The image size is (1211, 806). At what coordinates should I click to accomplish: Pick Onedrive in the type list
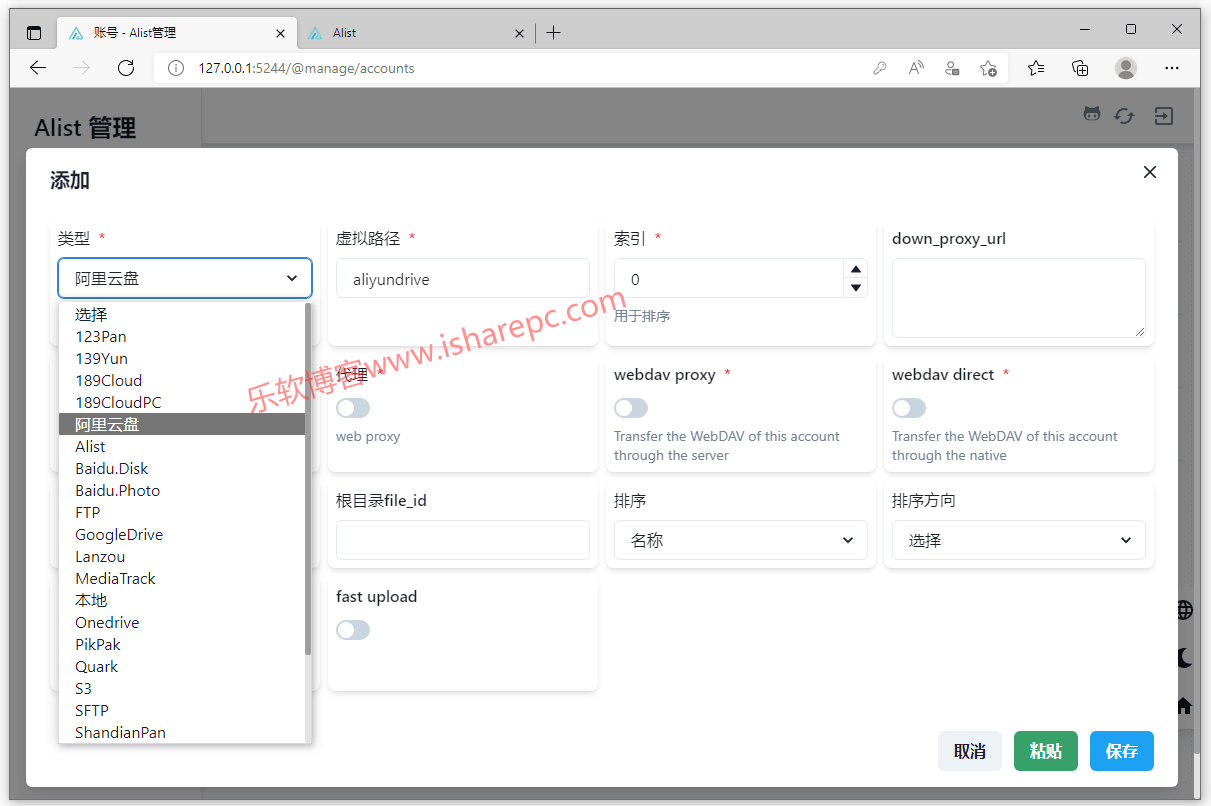[x=182, y=622]
